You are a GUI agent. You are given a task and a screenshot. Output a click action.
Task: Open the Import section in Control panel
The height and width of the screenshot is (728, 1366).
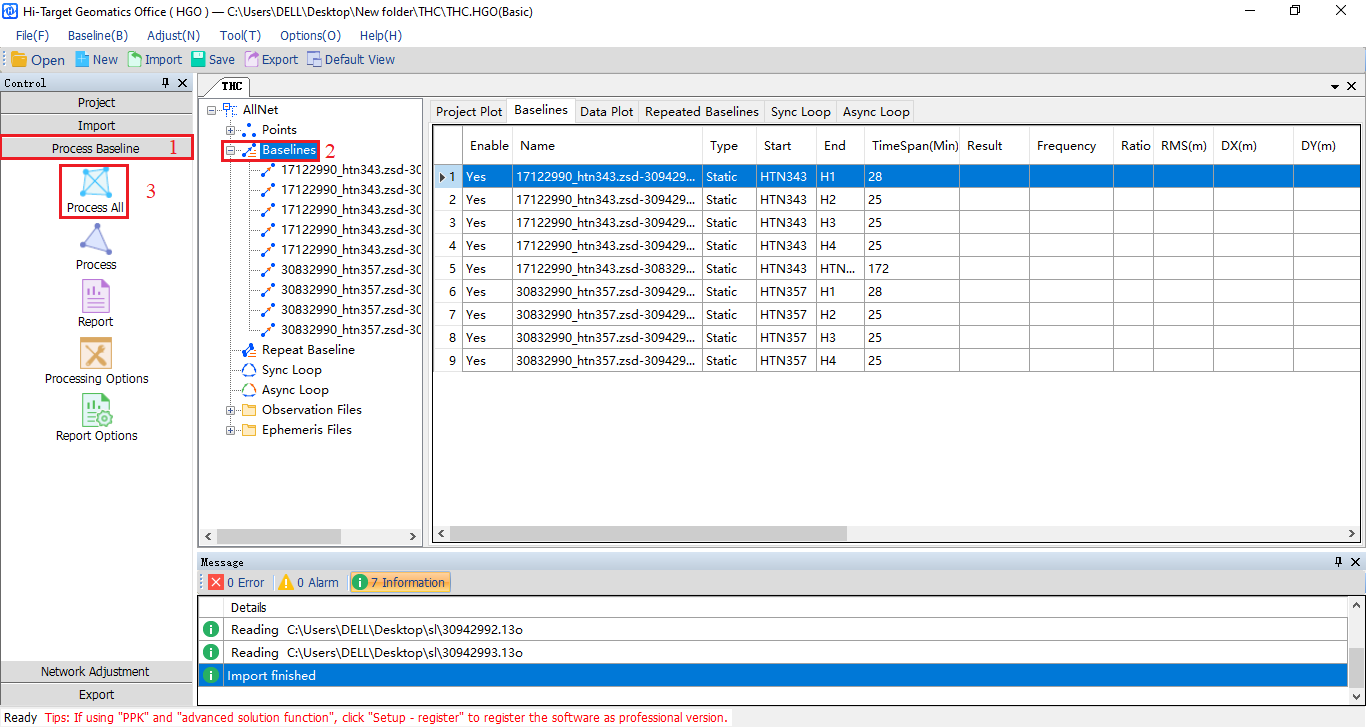click(x=96, y=126)
